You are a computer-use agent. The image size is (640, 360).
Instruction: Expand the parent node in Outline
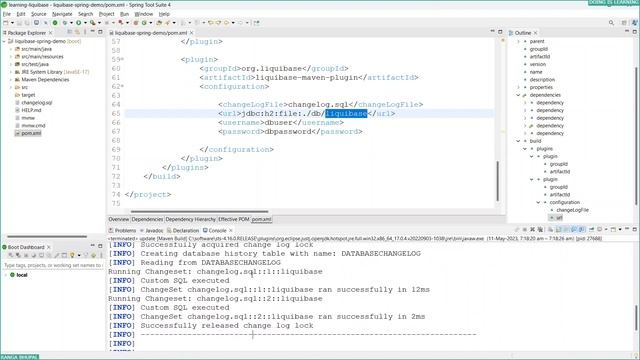coord(518,41)
